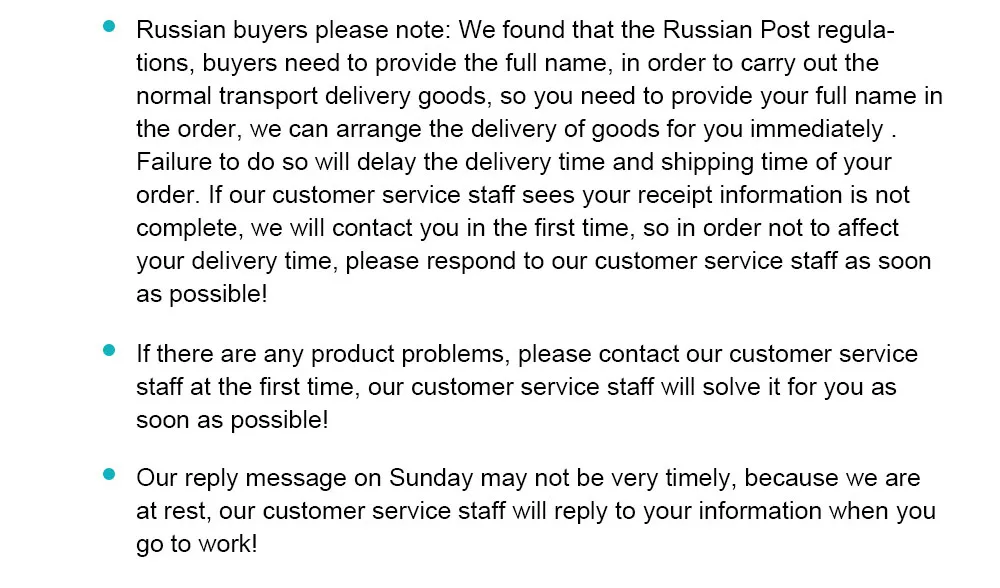Screen dimensions: 1000x588
Task: Click the phrase 'Russian buyers please note'
Action: pyautogui.click(x=293, y=31)
